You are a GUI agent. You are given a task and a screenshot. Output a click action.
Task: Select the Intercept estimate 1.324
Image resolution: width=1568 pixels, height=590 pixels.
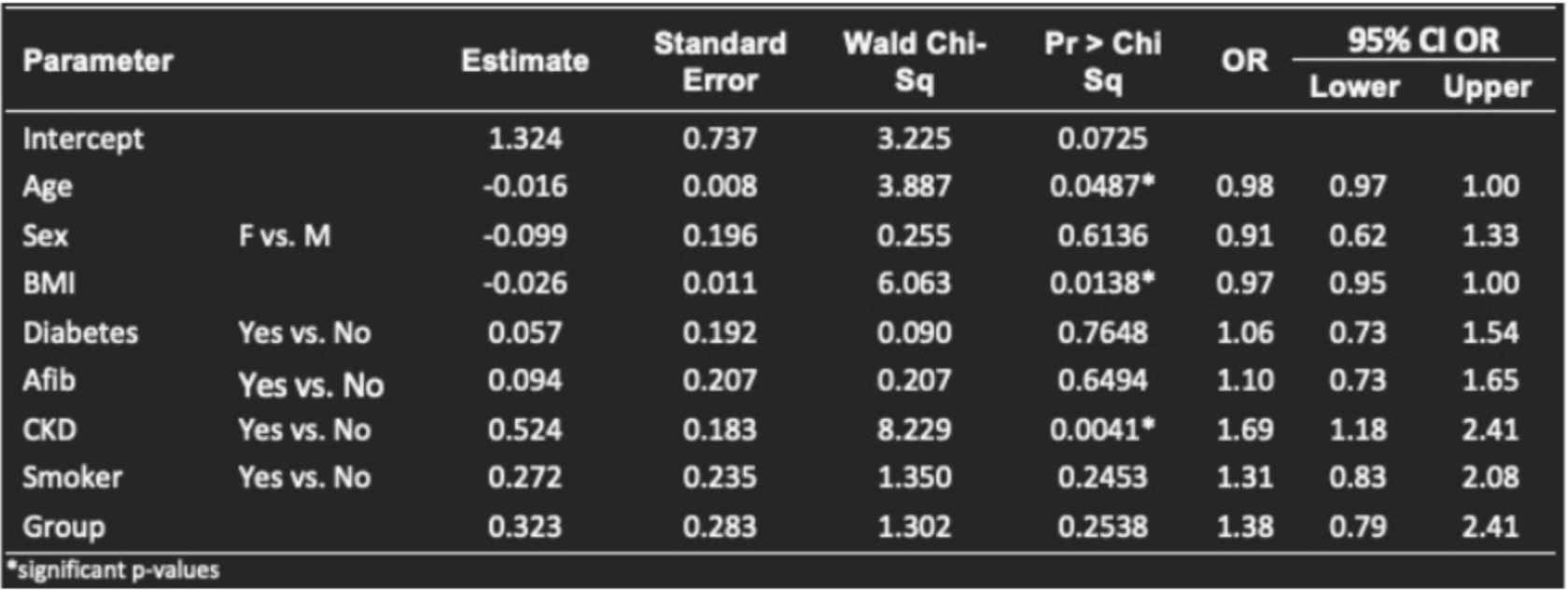[x=525, y=139]
